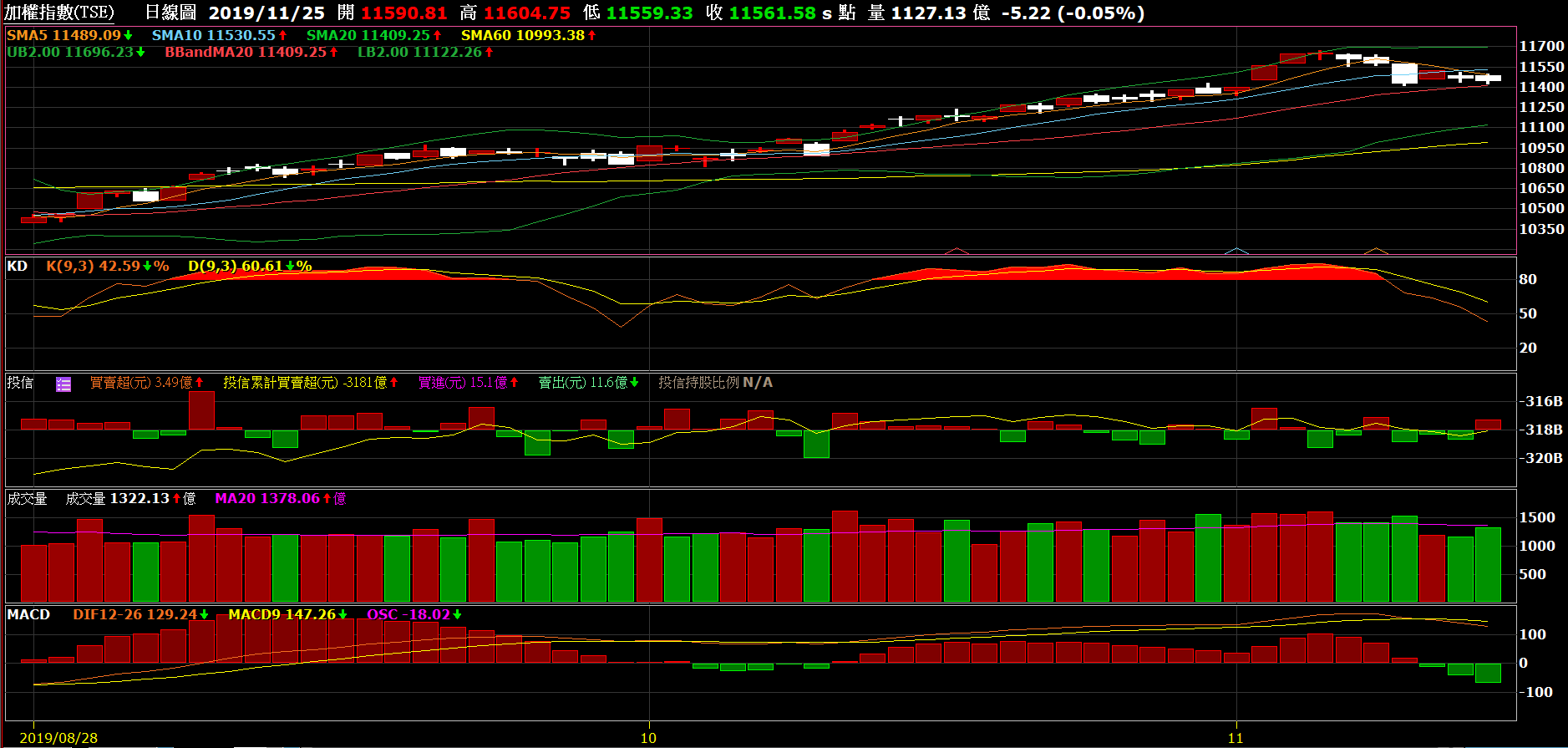
Task: Click the -100 MACD axis label
Action: point(1535,692)
